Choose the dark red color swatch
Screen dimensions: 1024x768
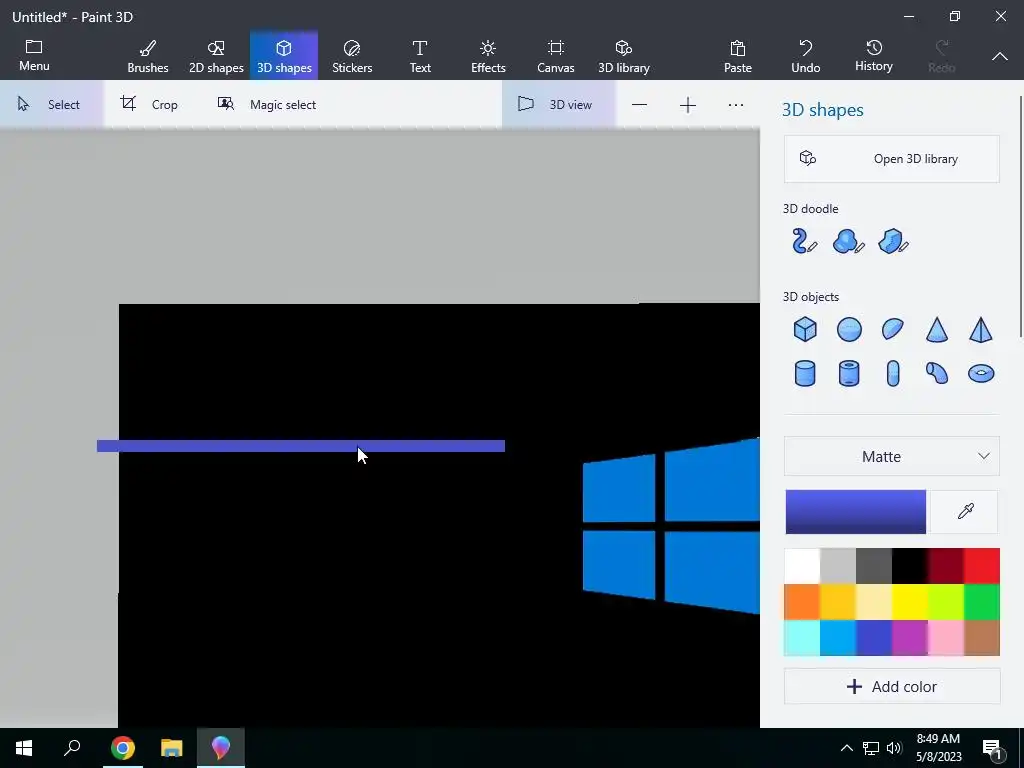point(946,566)
